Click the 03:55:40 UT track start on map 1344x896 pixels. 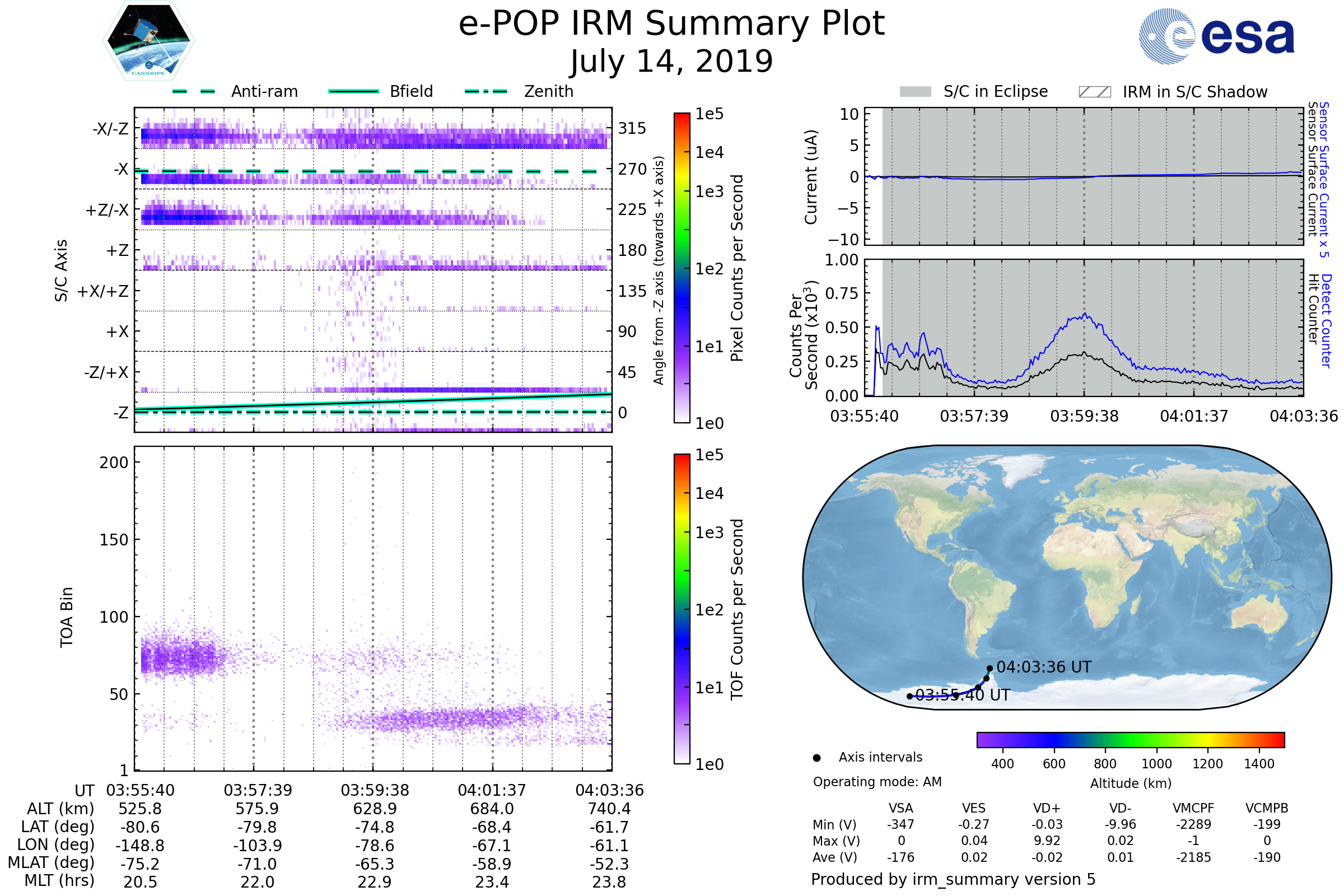(909, 696)
